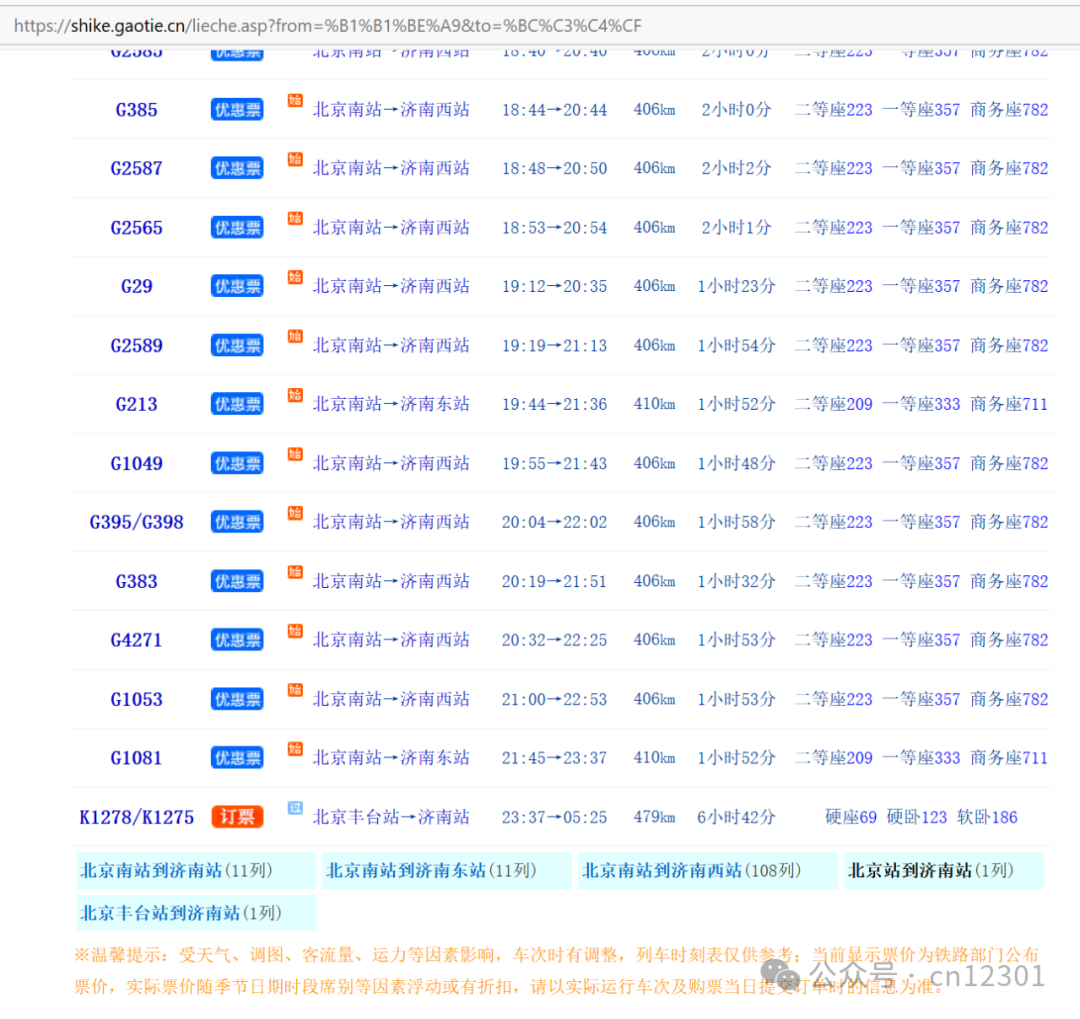Open train G2565 details link
The width and height of the screenshot is (1080, 1019).
tap(136, 228)
